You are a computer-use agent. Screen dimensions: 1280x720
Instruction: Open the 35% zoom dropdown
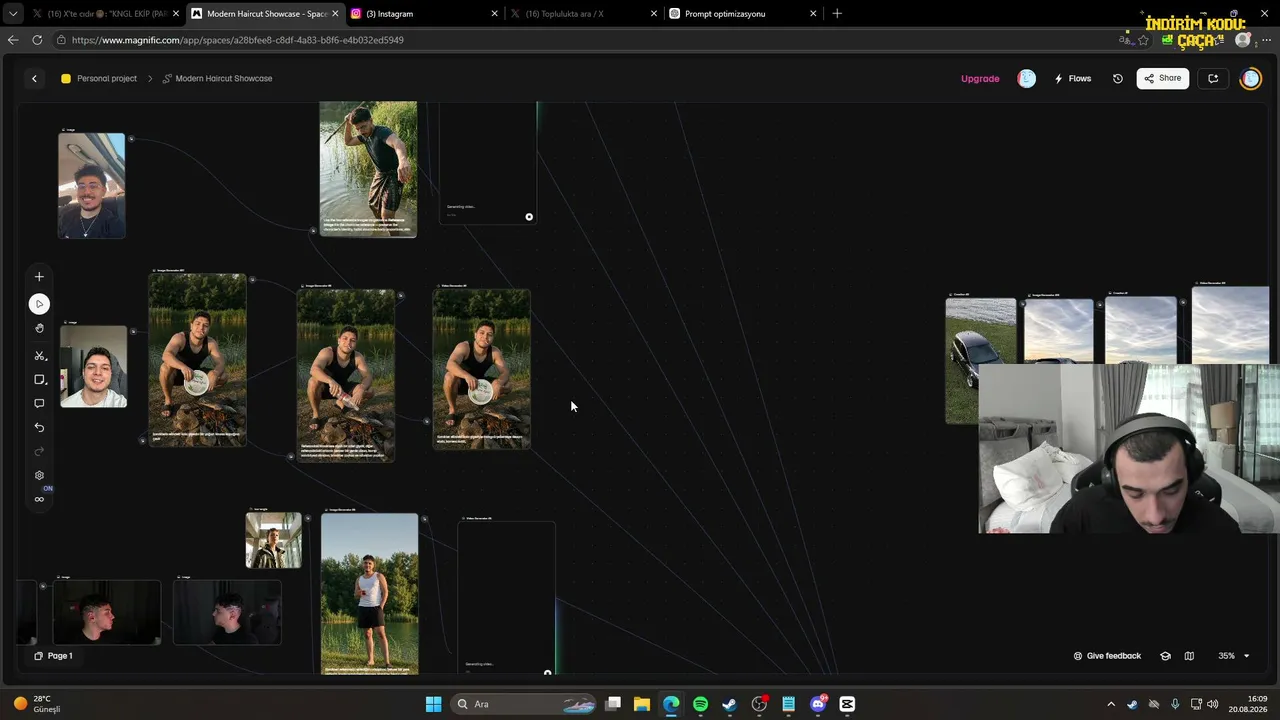tap(1233, 656)
